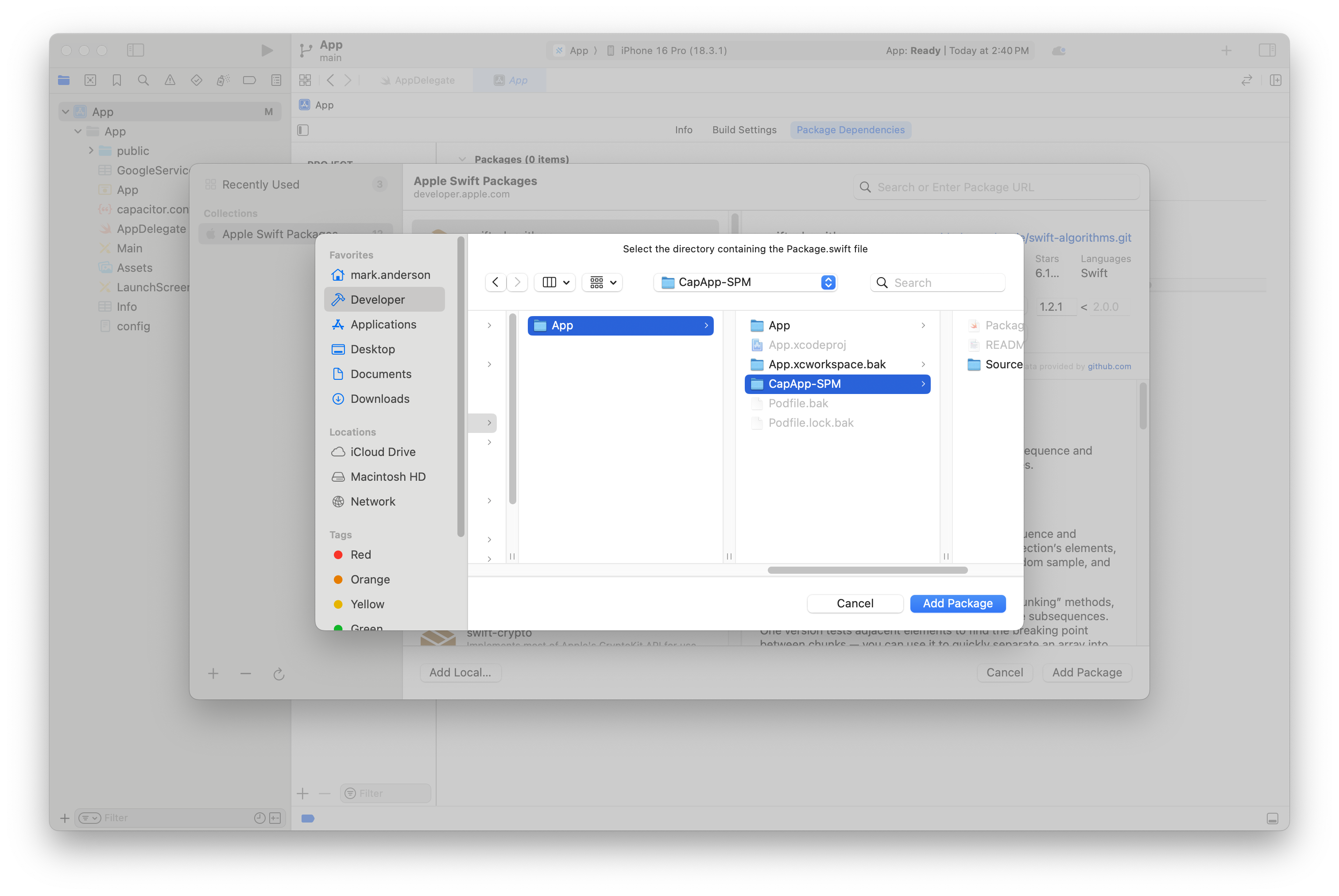Cancel the directory selection dialog

pos(855,603)
